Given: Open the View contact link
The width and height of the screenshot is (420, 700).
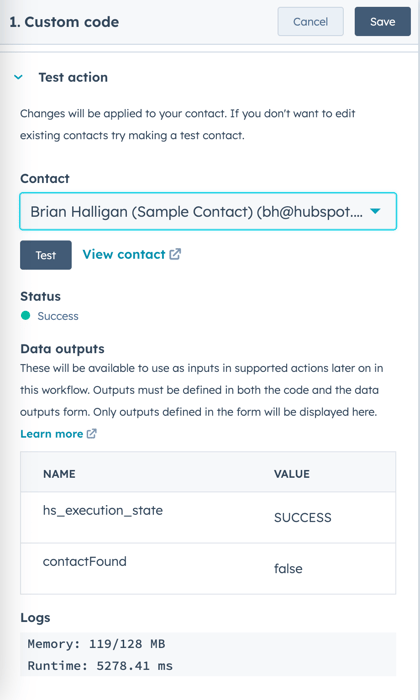Looking at the screenshot, I should pos(124,254).
